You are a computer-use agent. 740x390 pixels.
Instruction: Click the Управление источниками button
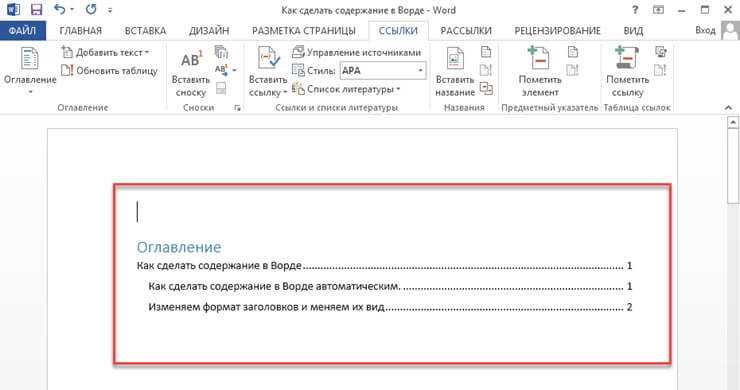point(356,52)
